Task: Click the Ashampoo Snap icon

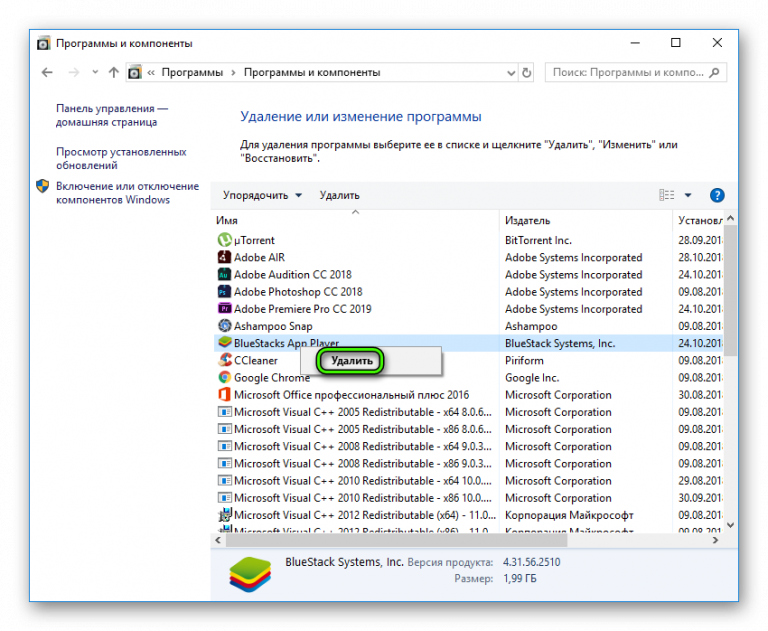Action: click(x=224, y=326)
